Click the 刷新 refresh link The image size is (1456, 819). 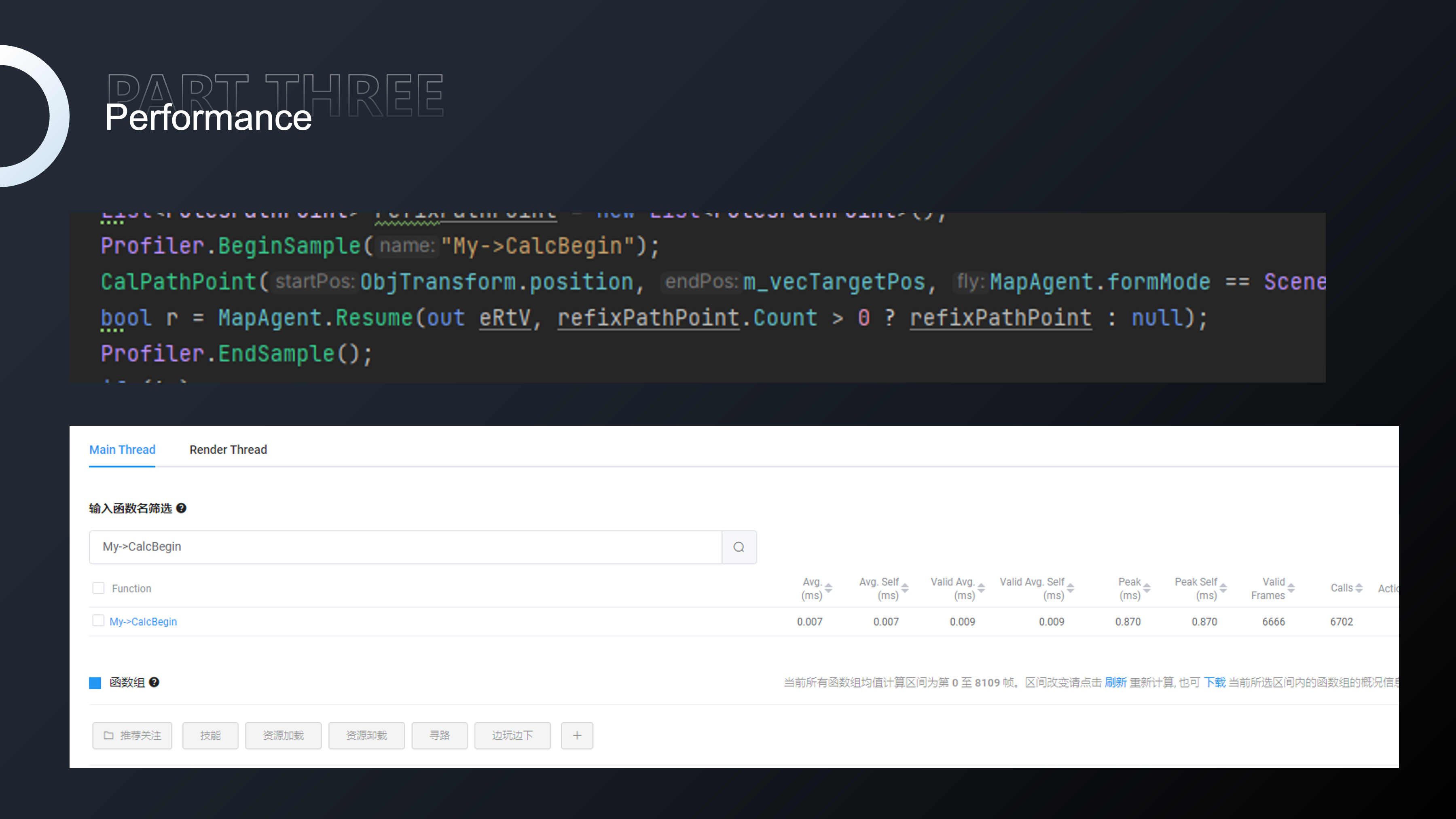tap(1115, 682)
